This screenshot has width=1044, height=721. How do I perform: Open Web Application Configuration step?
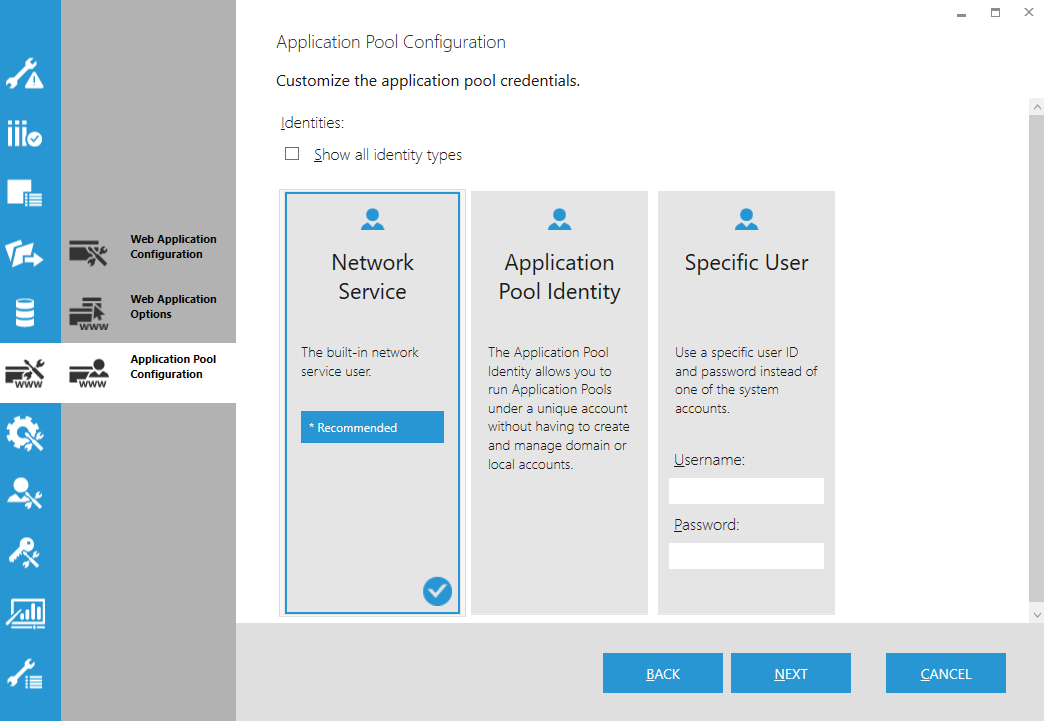point(148,253)
